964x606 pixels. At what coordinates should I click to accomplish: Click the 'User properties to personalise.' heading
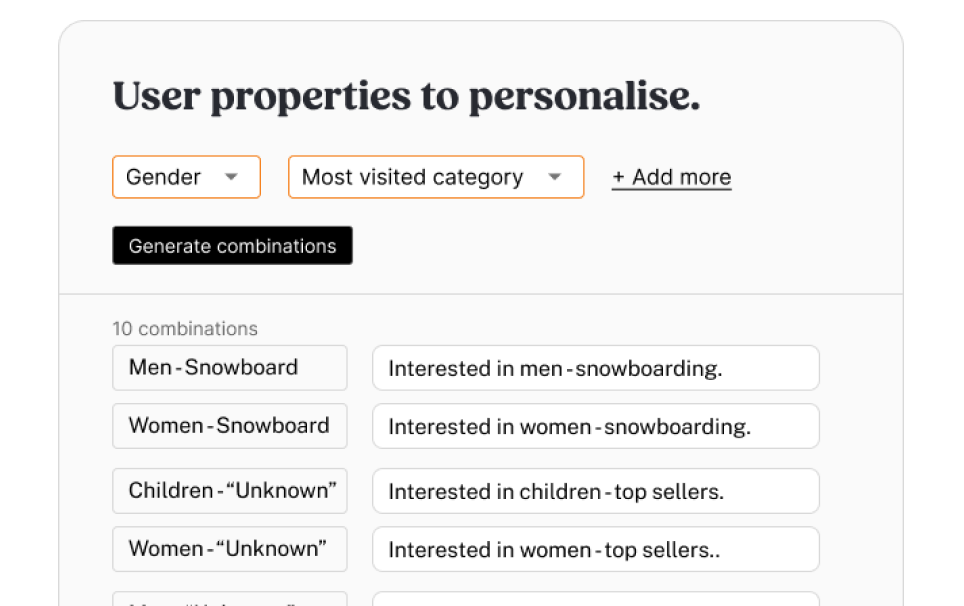pyautogui.click(x=406, y=96)
